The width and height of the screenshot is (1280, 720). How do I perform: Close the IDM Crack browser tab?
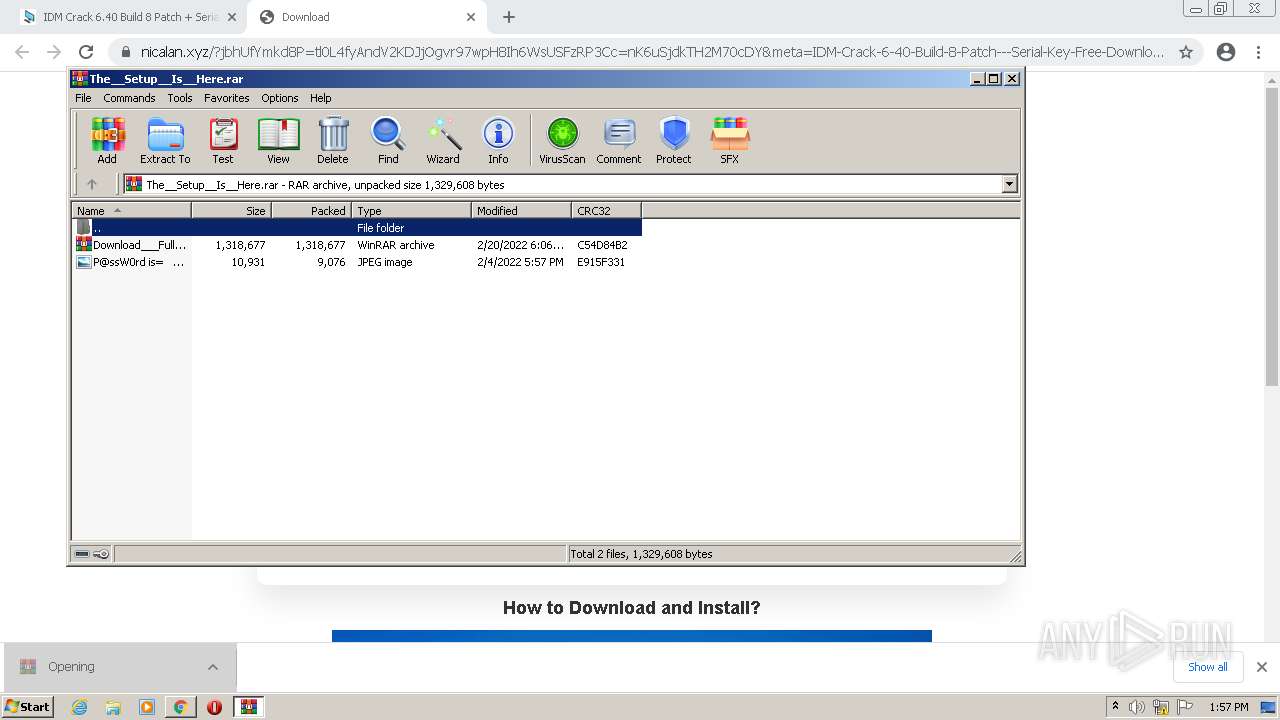coord(232,17)
